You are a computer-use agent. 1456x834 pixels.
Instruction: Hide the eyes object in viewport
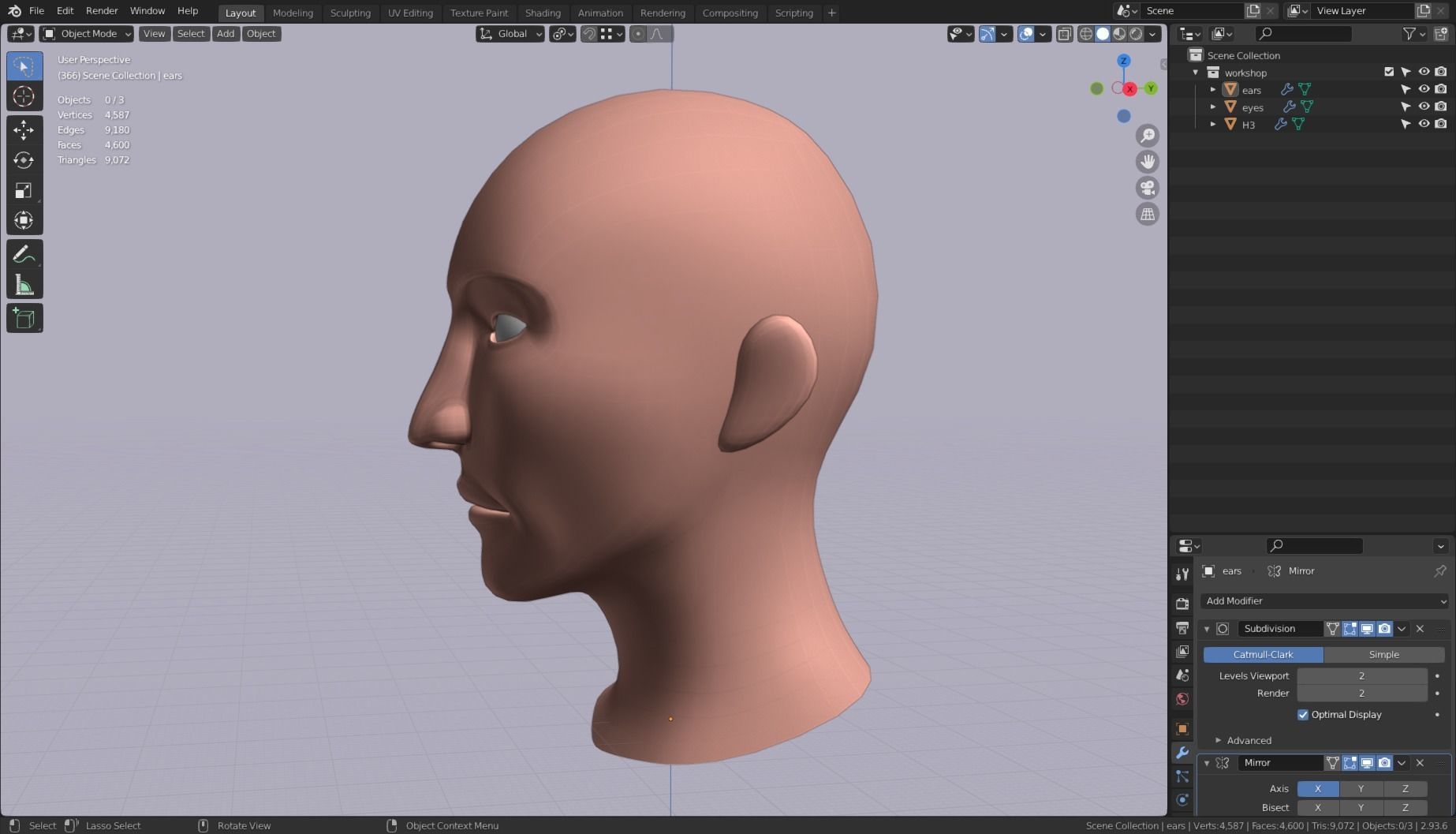point(1424,107)
